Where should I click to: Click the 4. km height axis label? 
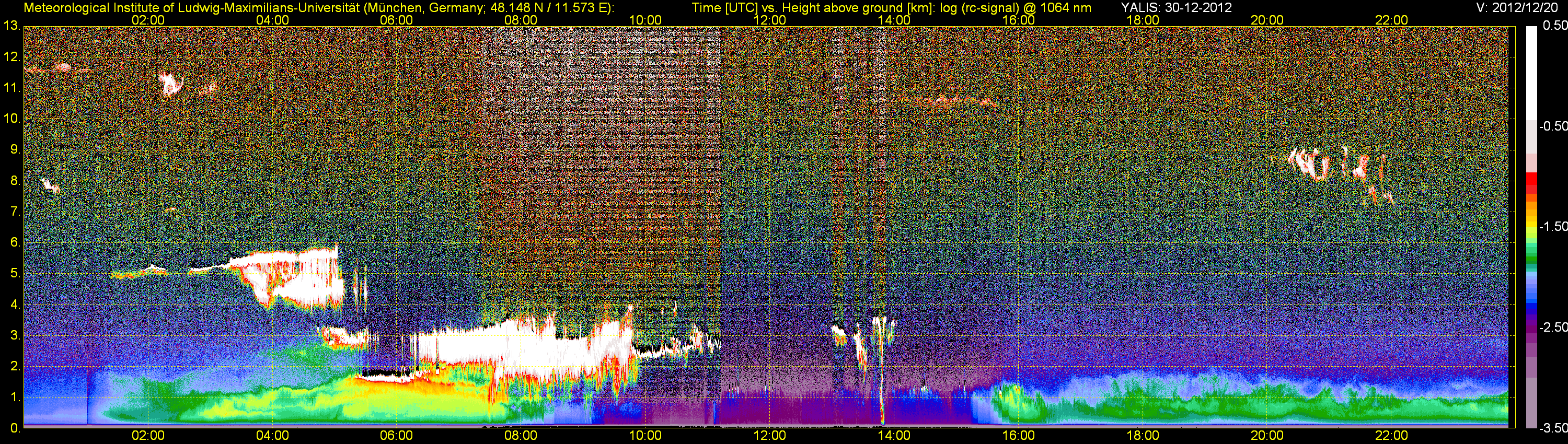[15, 305]
